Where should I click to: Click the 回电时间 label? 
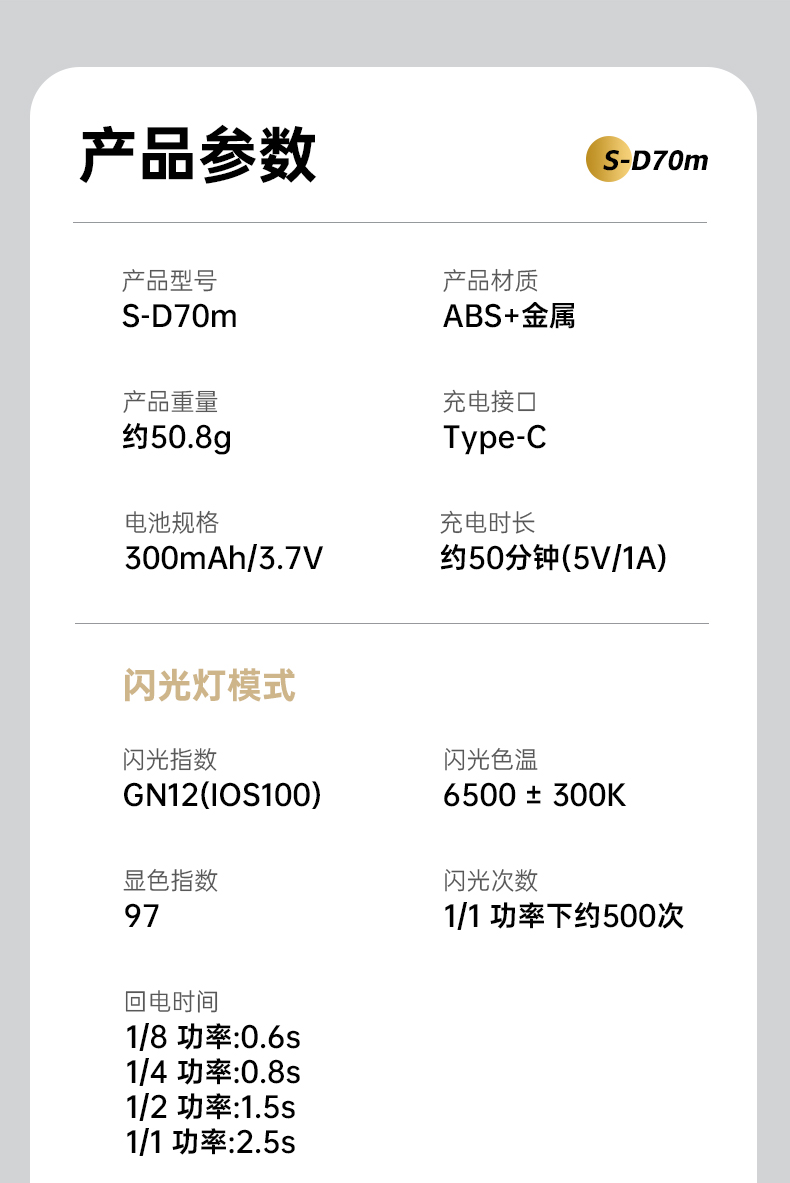tap(171, 1001)
